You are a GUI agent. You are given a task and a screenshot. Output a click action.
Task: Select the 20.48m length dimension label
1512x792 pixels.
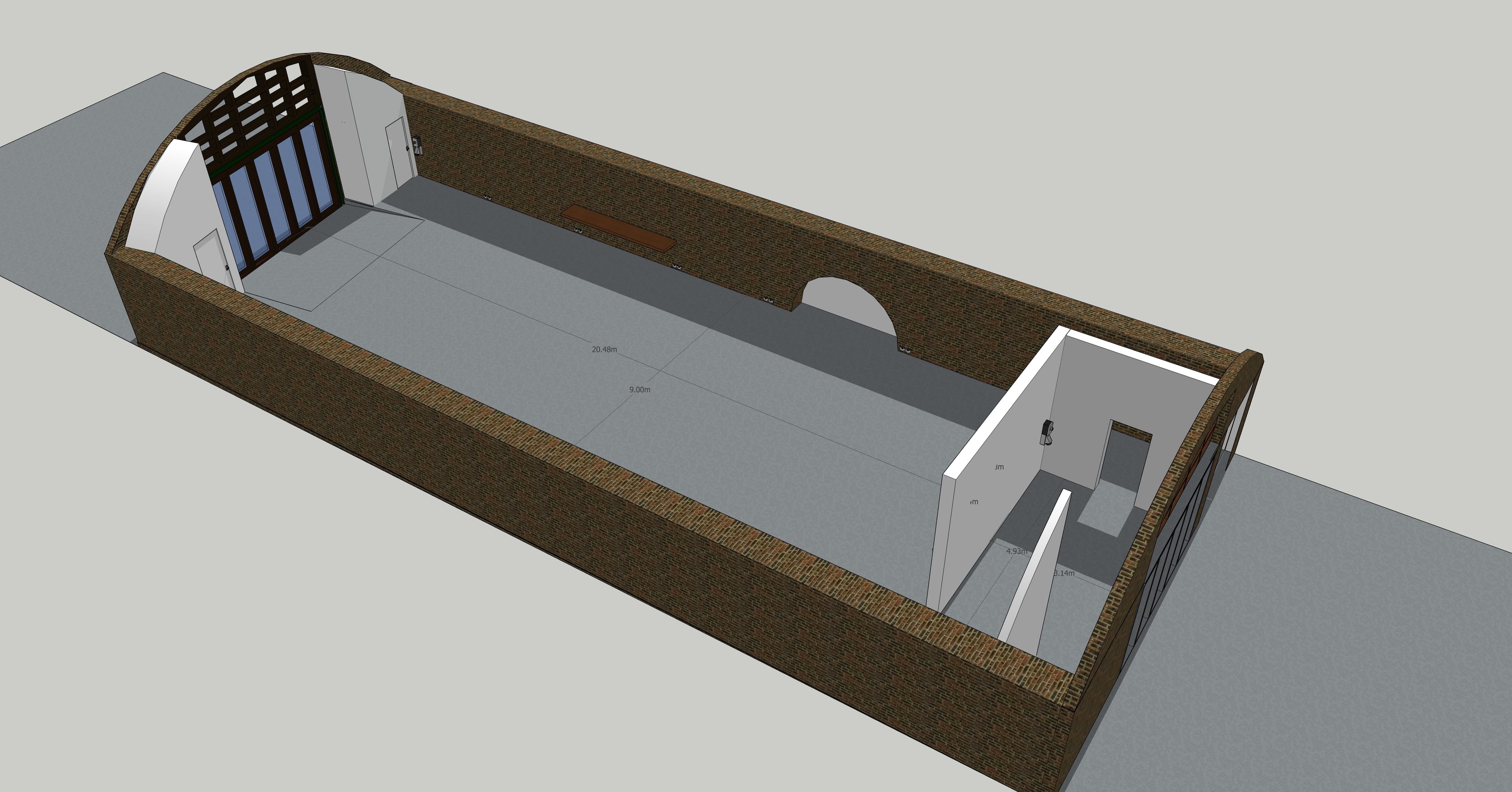click(604, 350)
